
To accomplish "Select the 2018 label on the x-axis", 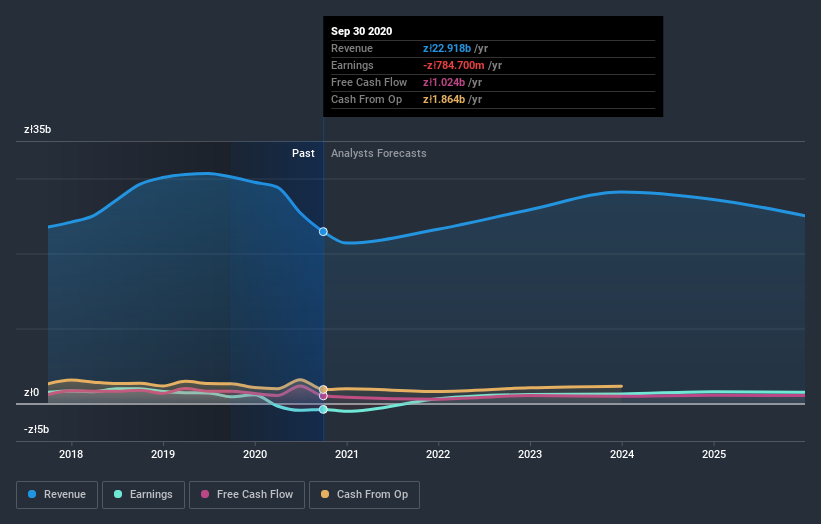I will point(71,454).
